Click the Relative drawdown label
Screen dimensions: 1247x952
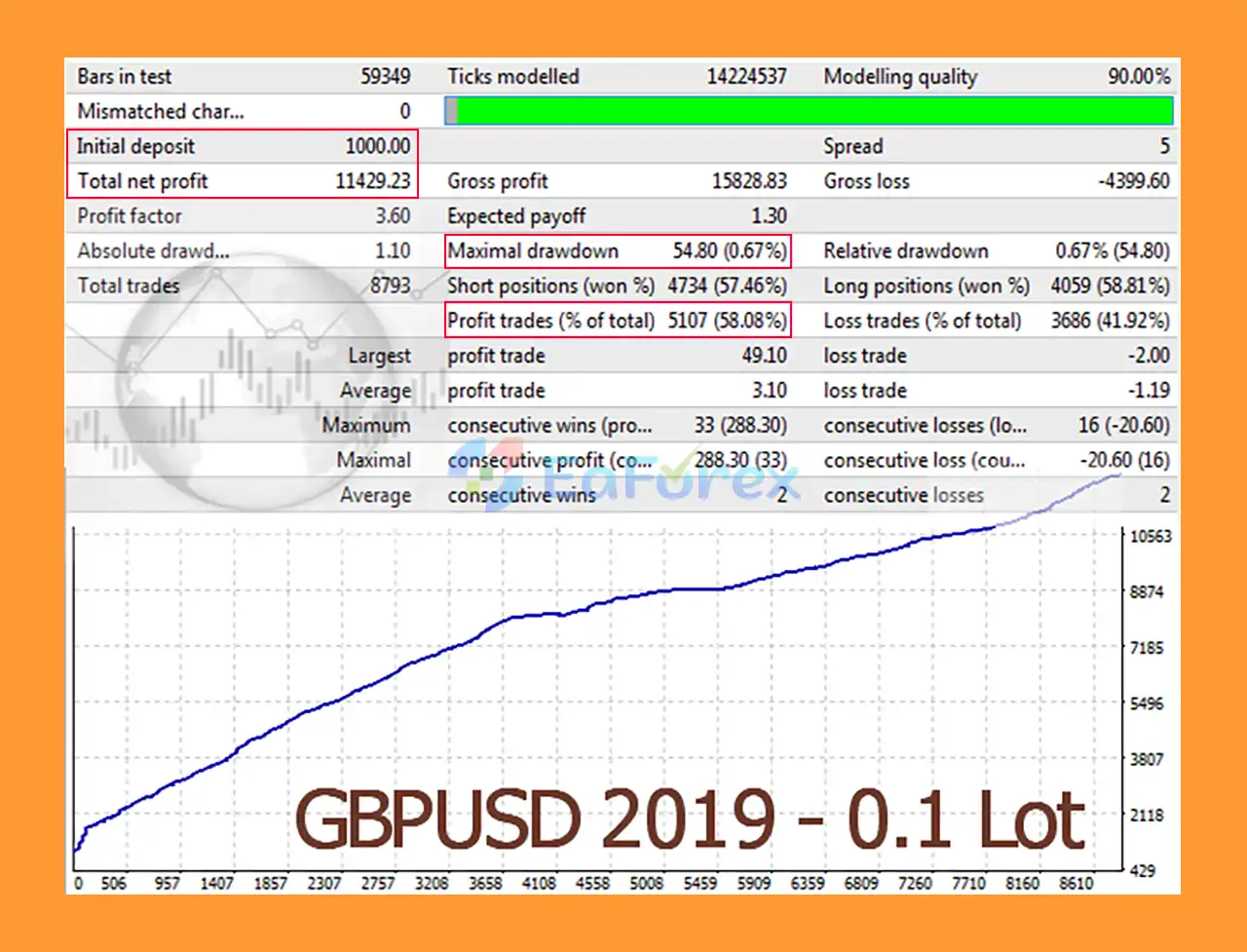[x=905, y=251]
